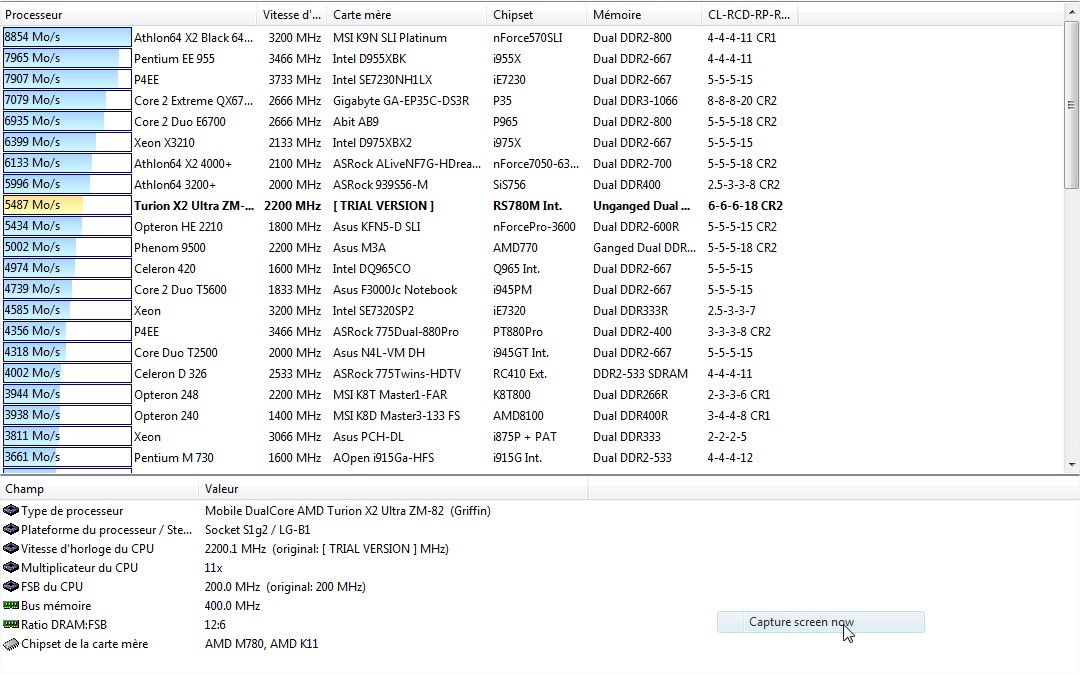The height and width of the screenshot is (674, 1080).
Task: Click the Chipset de la carte mère icon
Action: pos(11,644)
